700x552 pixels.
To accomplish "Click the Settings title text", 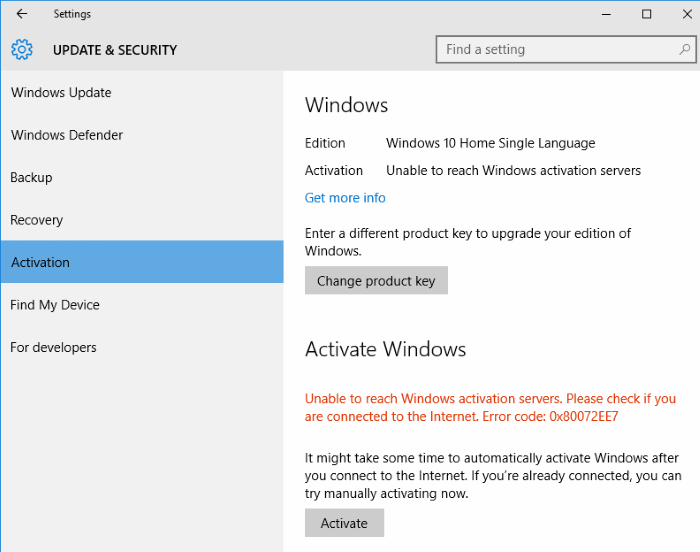I will 72,14.
